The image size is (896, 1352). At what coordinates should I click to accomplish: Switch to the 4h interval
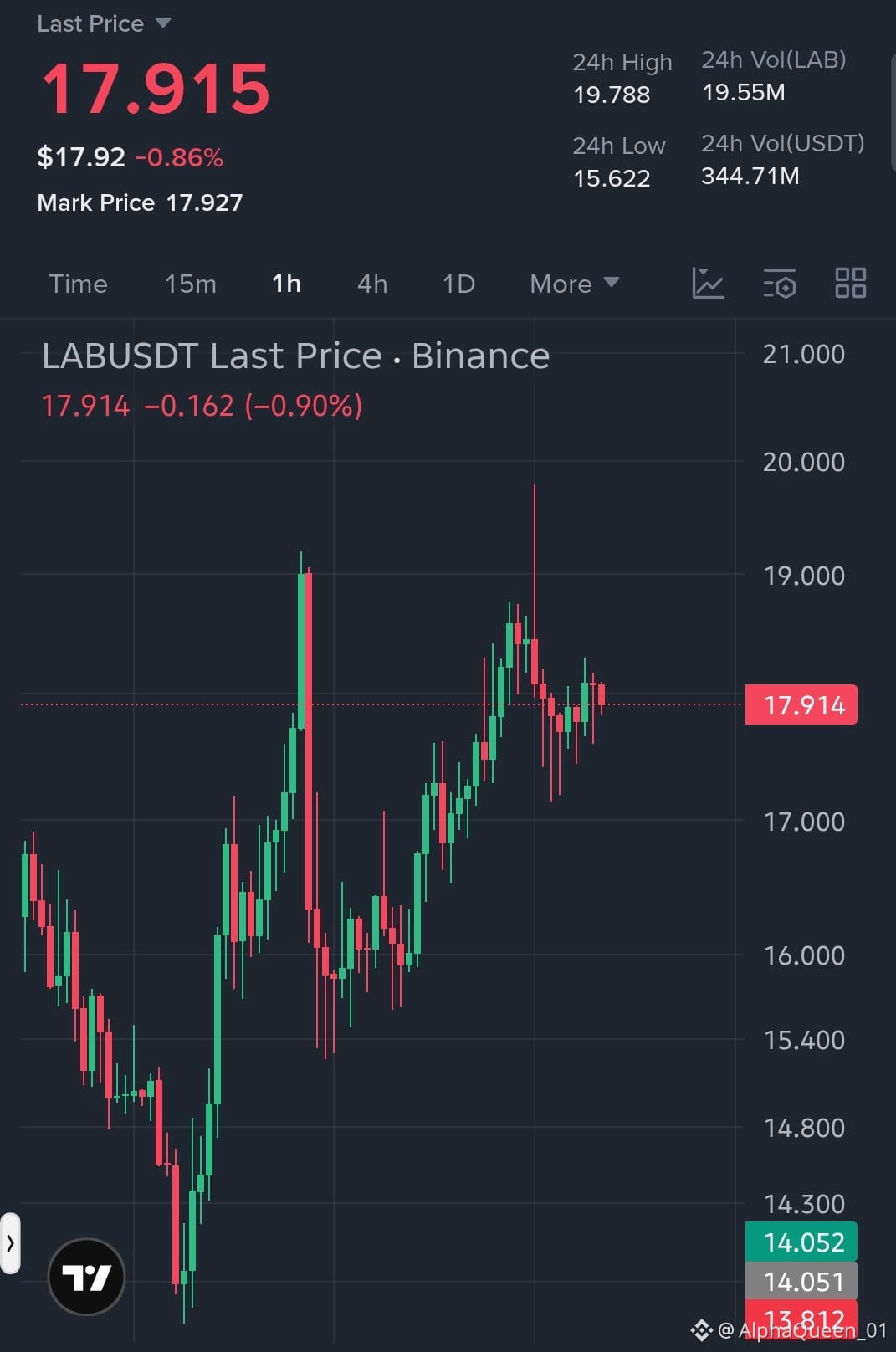click(x=372, y=284)
